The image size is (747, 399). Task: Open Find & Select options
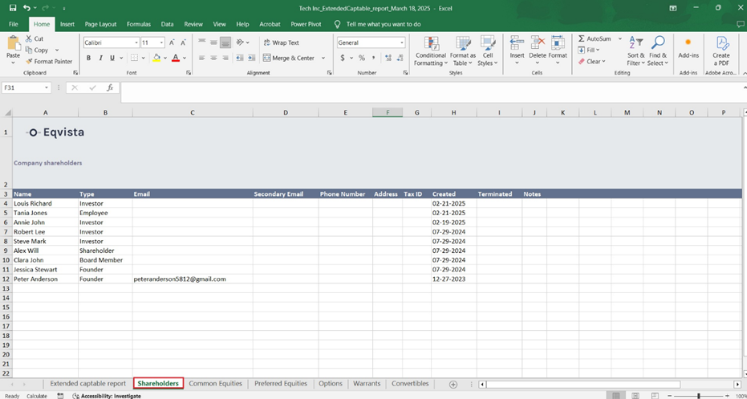pos(657,51)
